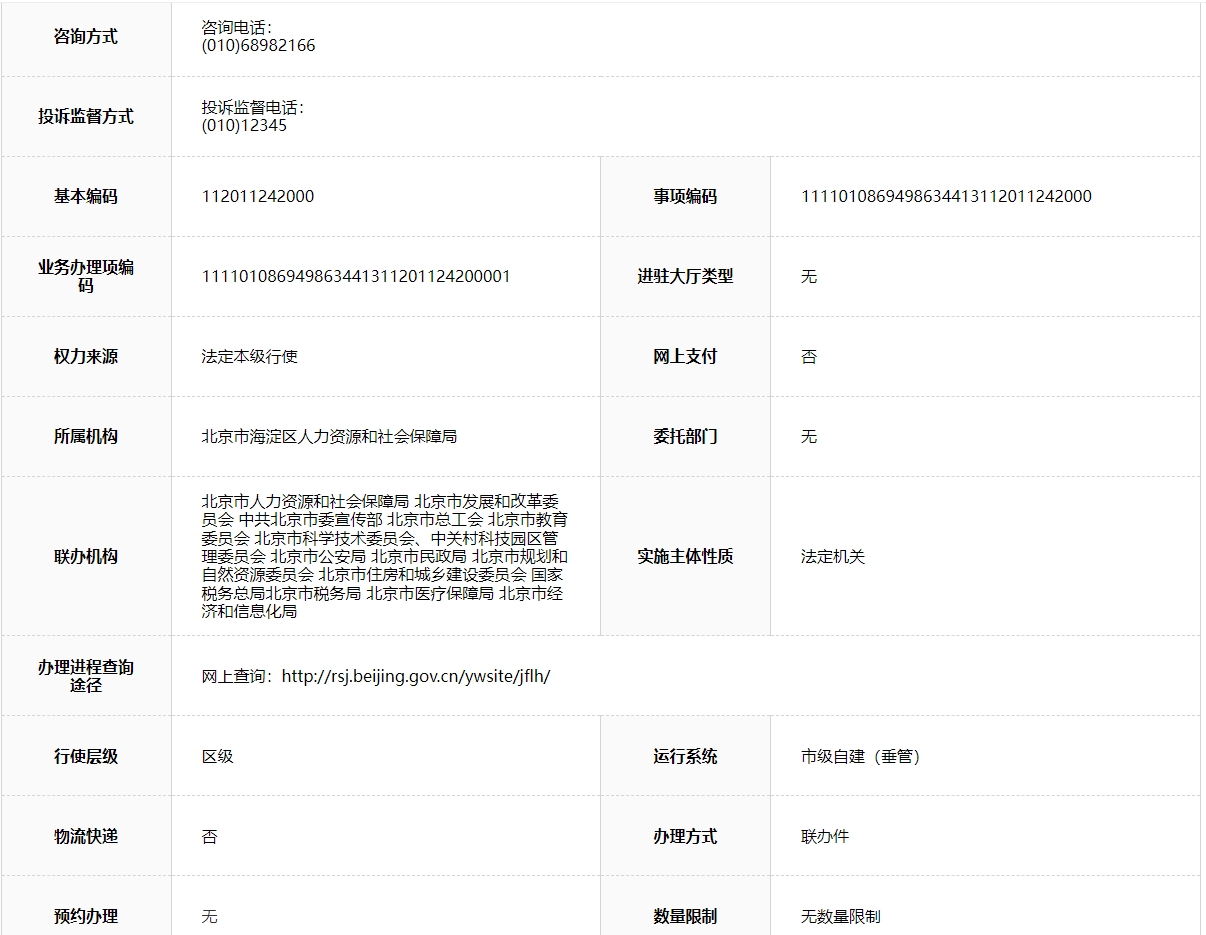The height and width of the screenshot is (935, 1206).
Task: Click the 无 value beside 预约办理
Action: pos(210,917)
